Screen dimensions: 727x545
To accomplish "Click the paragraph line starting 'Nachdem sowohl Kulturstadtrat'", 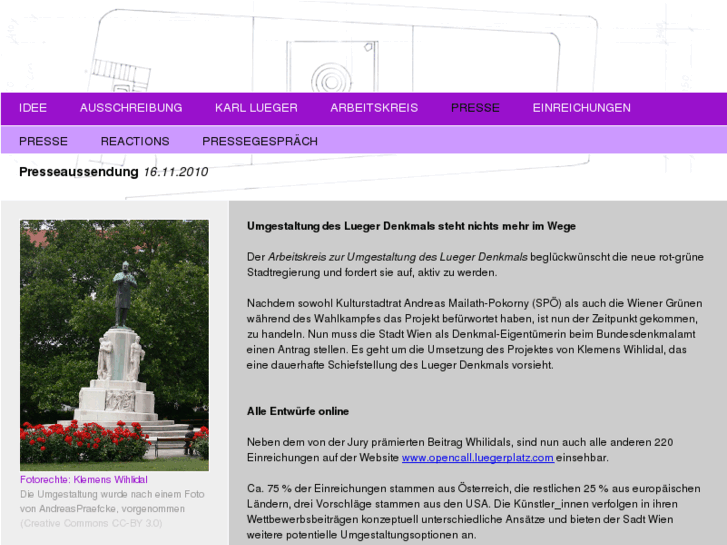I will [474, 303].
